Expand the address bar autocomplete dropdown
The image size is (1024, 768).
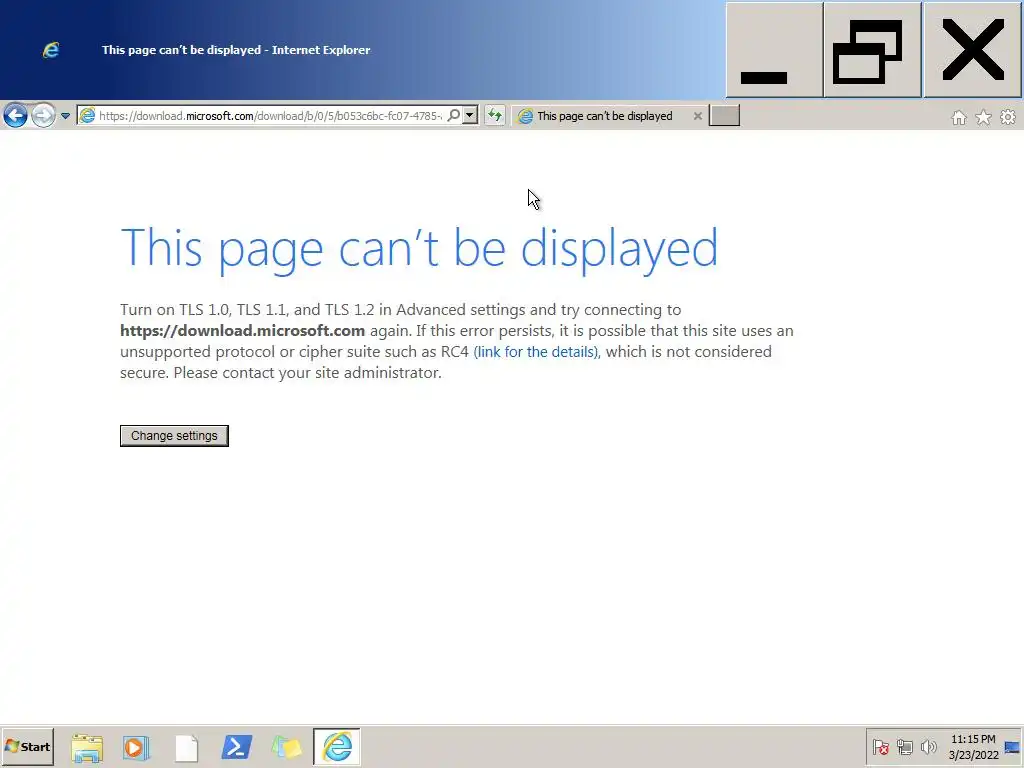pos(470,116)
